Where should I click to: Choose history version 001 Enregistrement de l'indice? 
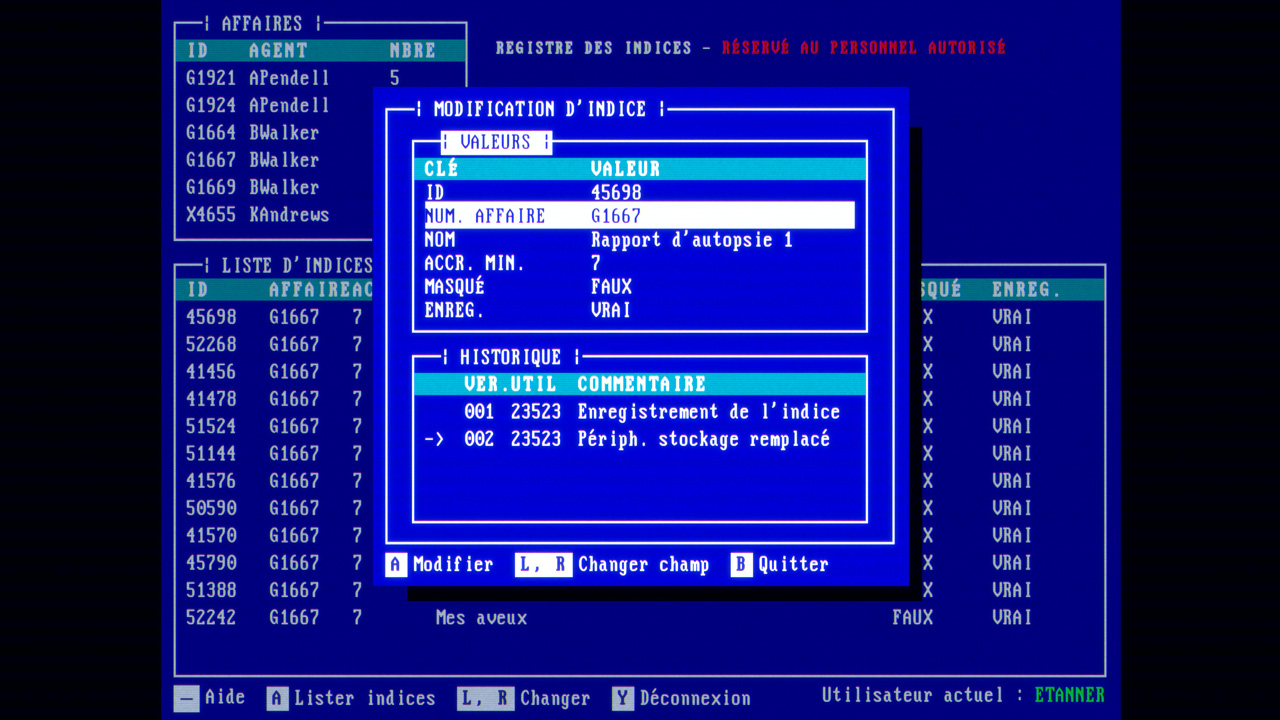[x=650, y=412]
